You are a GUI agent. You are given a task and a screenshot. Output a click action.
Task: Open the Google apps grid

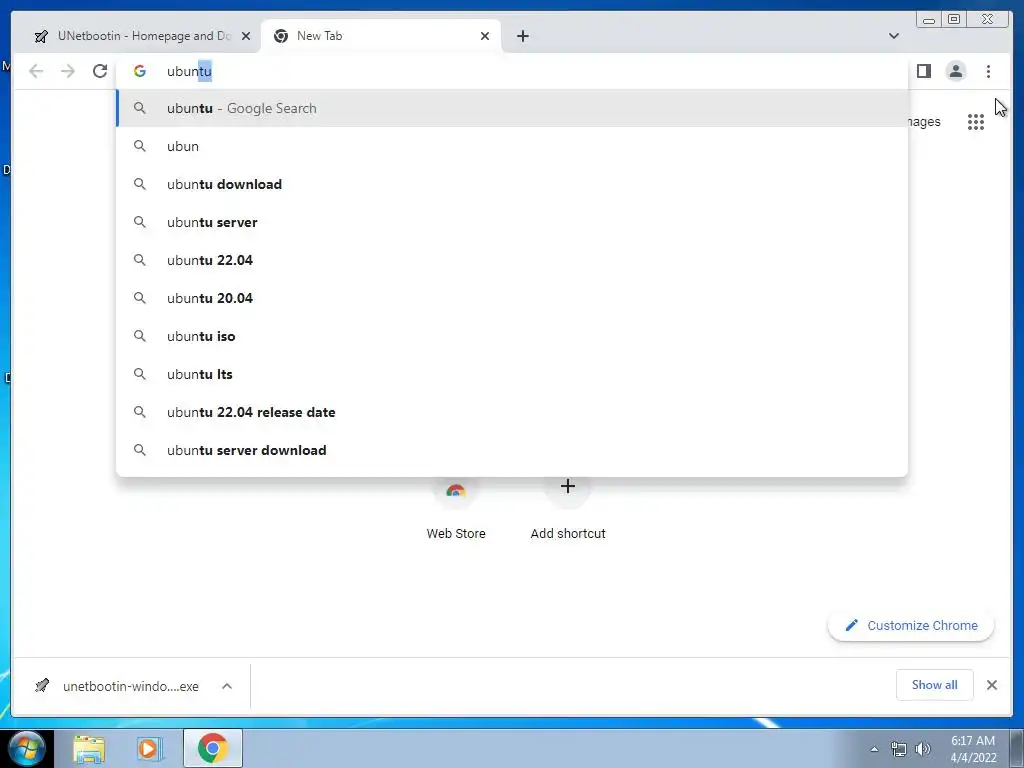[976, 122]
